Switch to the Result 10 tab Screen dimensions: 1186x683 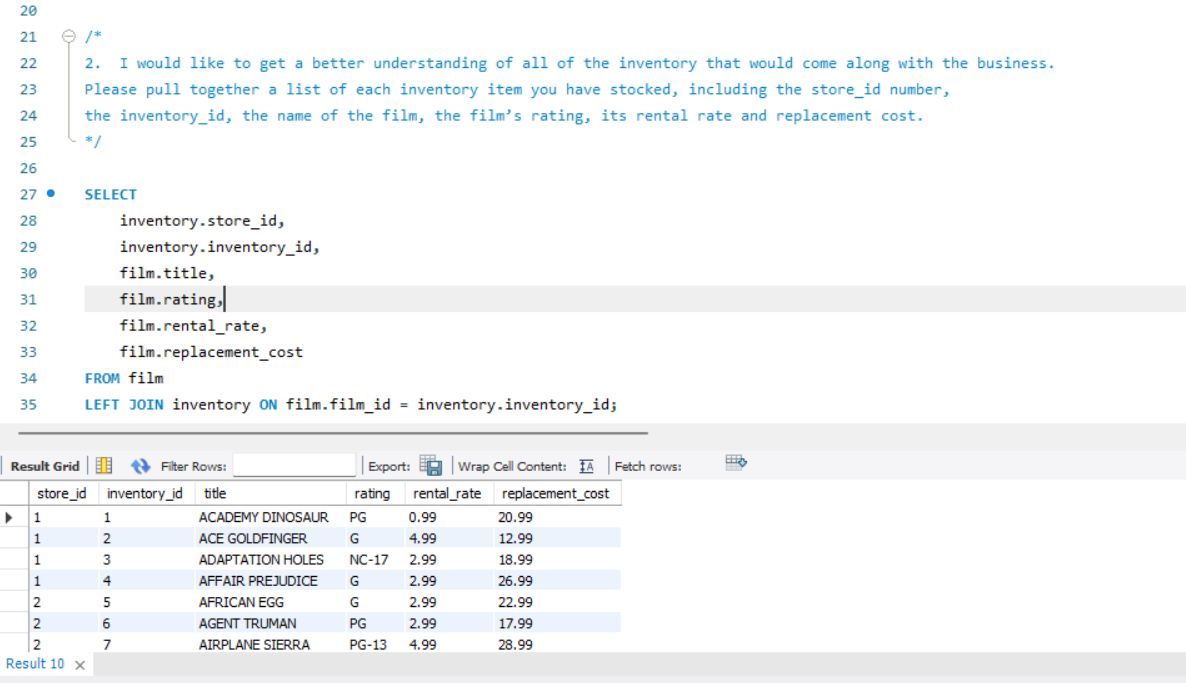[x=35, y=663]
